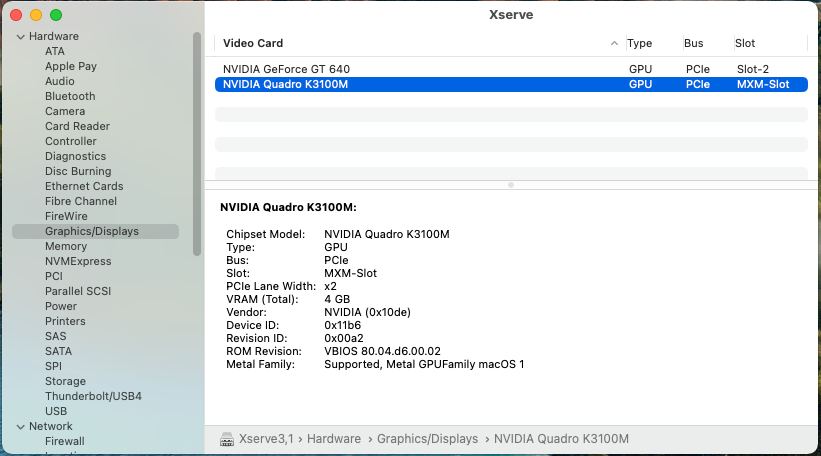This screenshot has width=821, height=456.
Task: Open Thunderbolt/USB4 in the sidebar
Action: [93, 396]
